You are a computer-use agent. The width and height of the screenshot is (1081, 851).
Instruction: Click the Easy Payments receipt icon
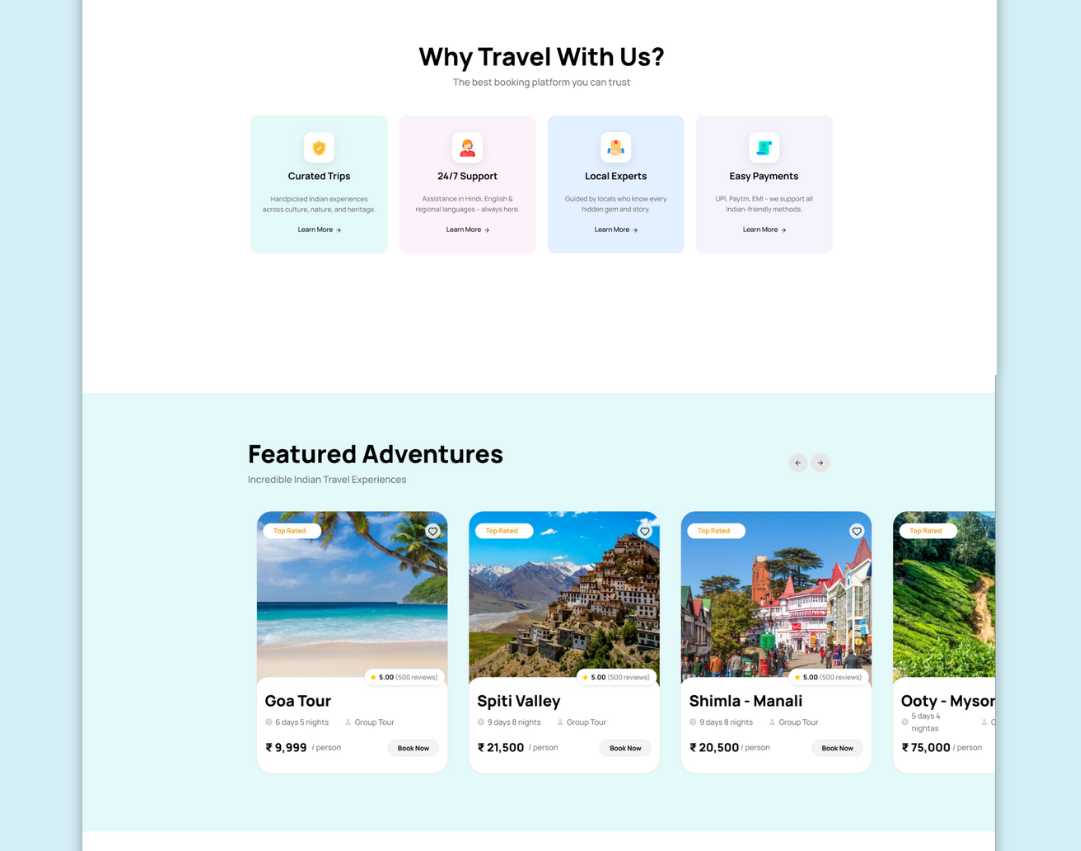[764, 148]
